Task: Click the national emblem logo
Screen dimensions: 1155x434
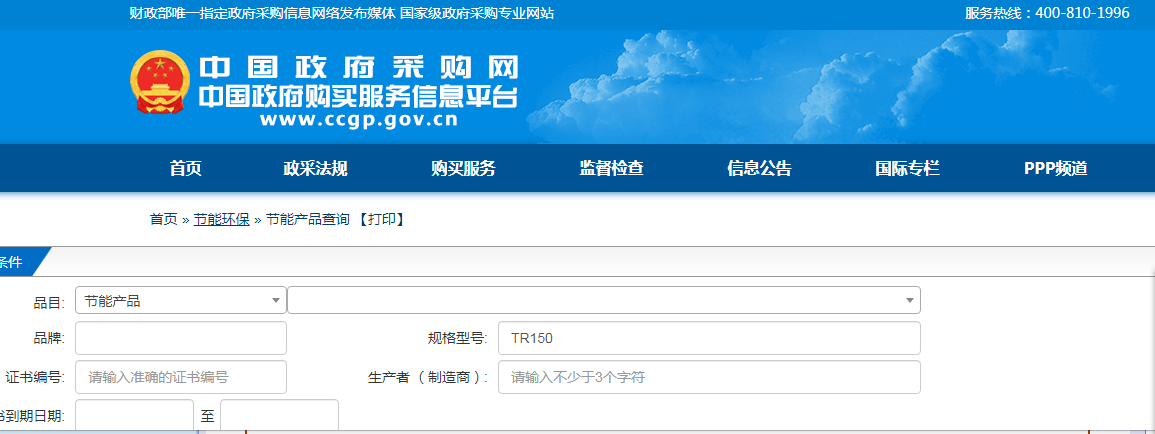Action: click(x=159, y=82)
